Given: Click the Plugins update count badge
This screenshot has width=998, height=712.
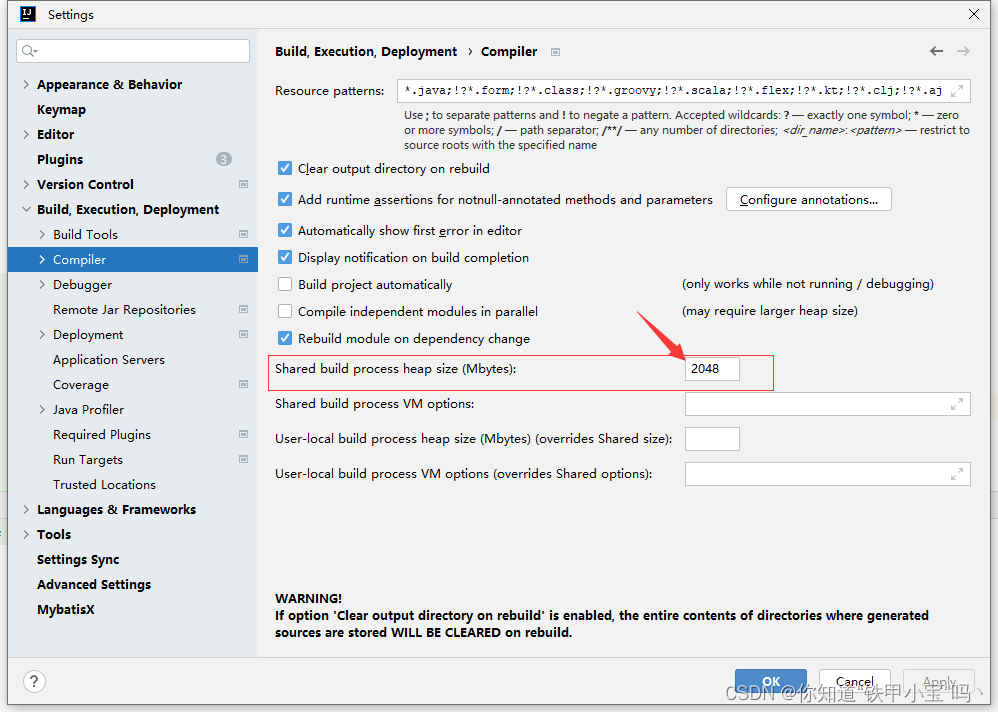Looking at the screenshot, I should (223, 159).
